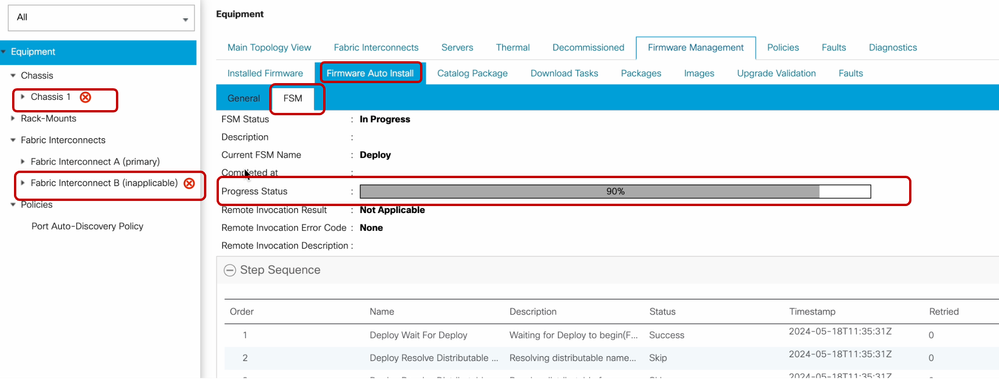Viewport: 999px width, 380px height.
Task: Click the Chassis 1 critical fault icon
Action: point(85,98)
